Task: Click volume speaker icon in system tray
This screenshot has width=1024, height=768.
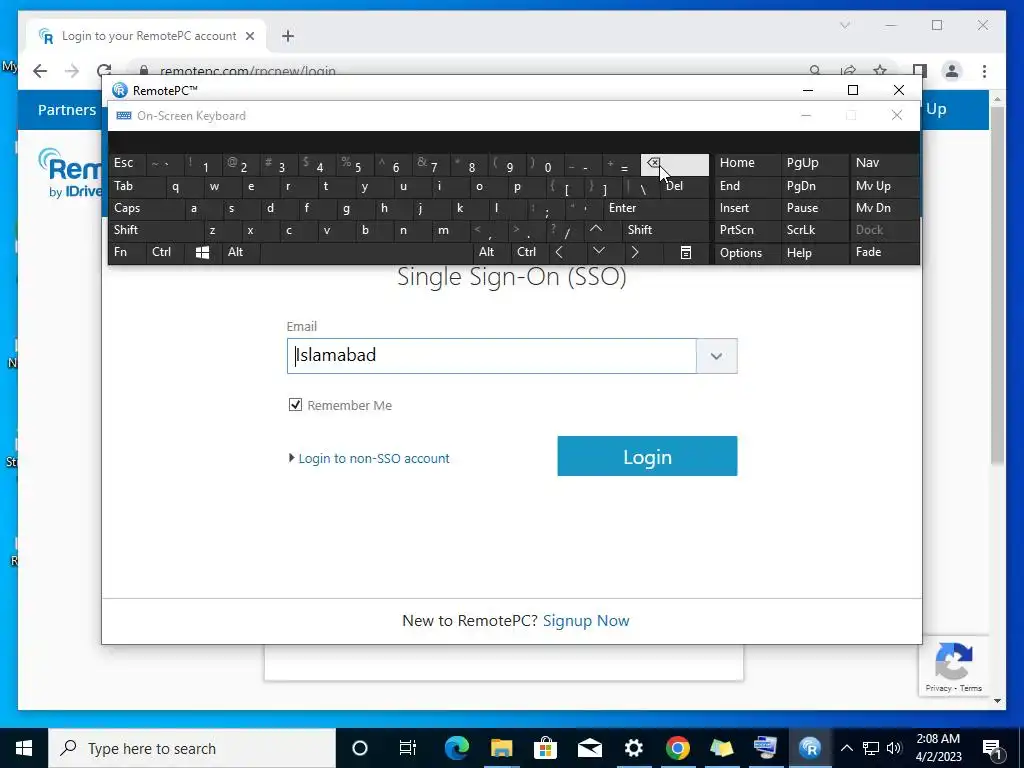Action: pyautogui.click(x=894, y=748)
